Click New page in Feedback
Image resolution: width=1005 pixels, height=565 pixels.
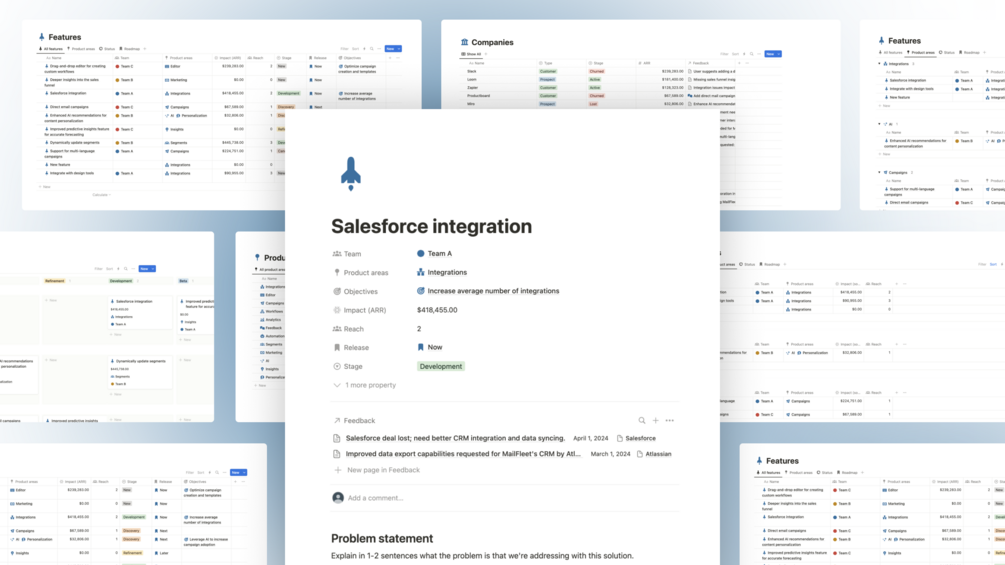[x=383, y=470]
